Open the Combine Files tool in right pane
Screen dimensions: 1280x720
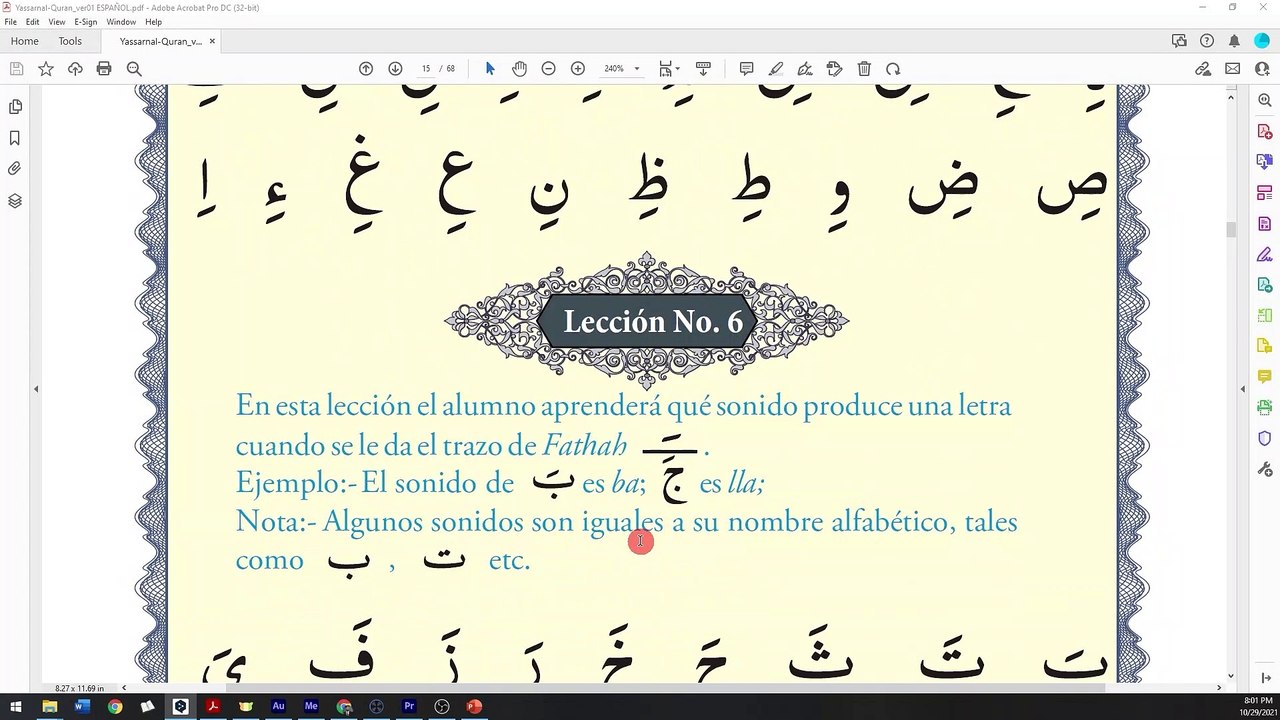pos(1265,162)
